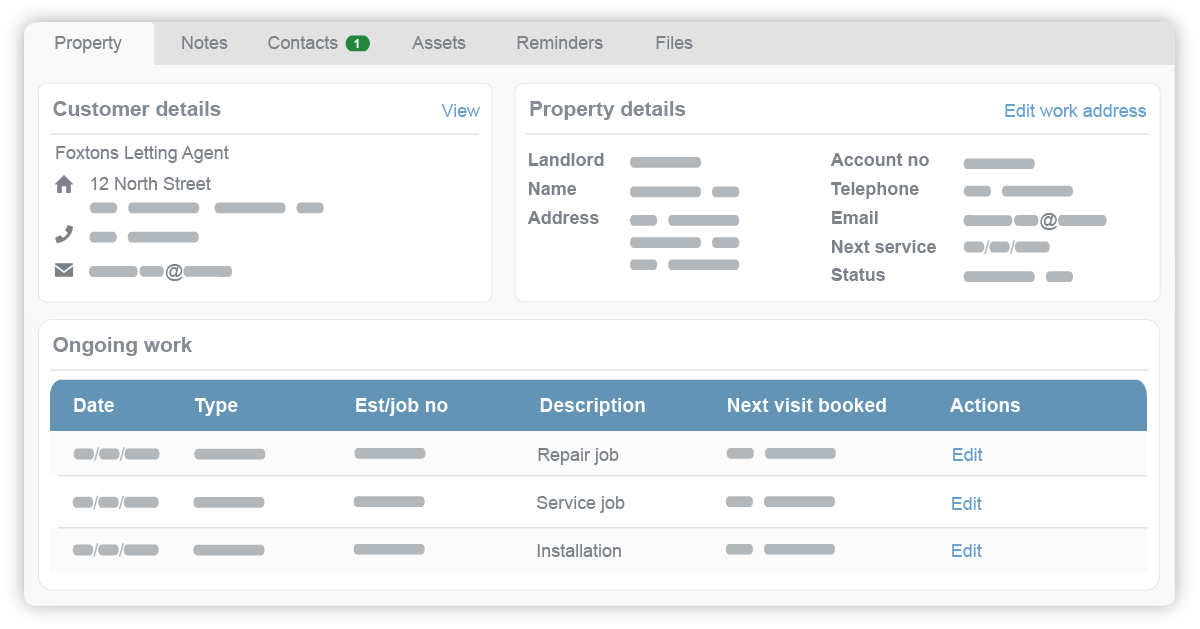Edit the Service job row
The width and height of the screenshot is (1200, 629).
coord(966,503)
